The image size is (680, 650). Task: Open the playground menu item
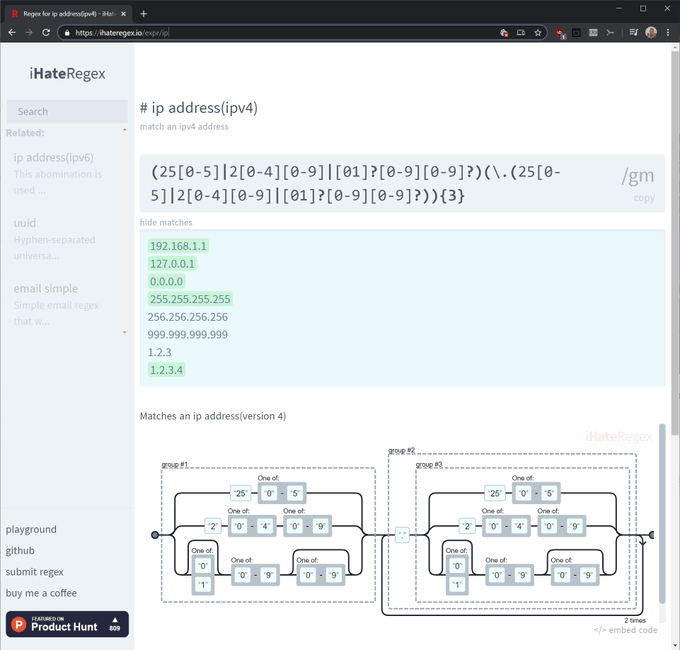click(x=31, y=529)
